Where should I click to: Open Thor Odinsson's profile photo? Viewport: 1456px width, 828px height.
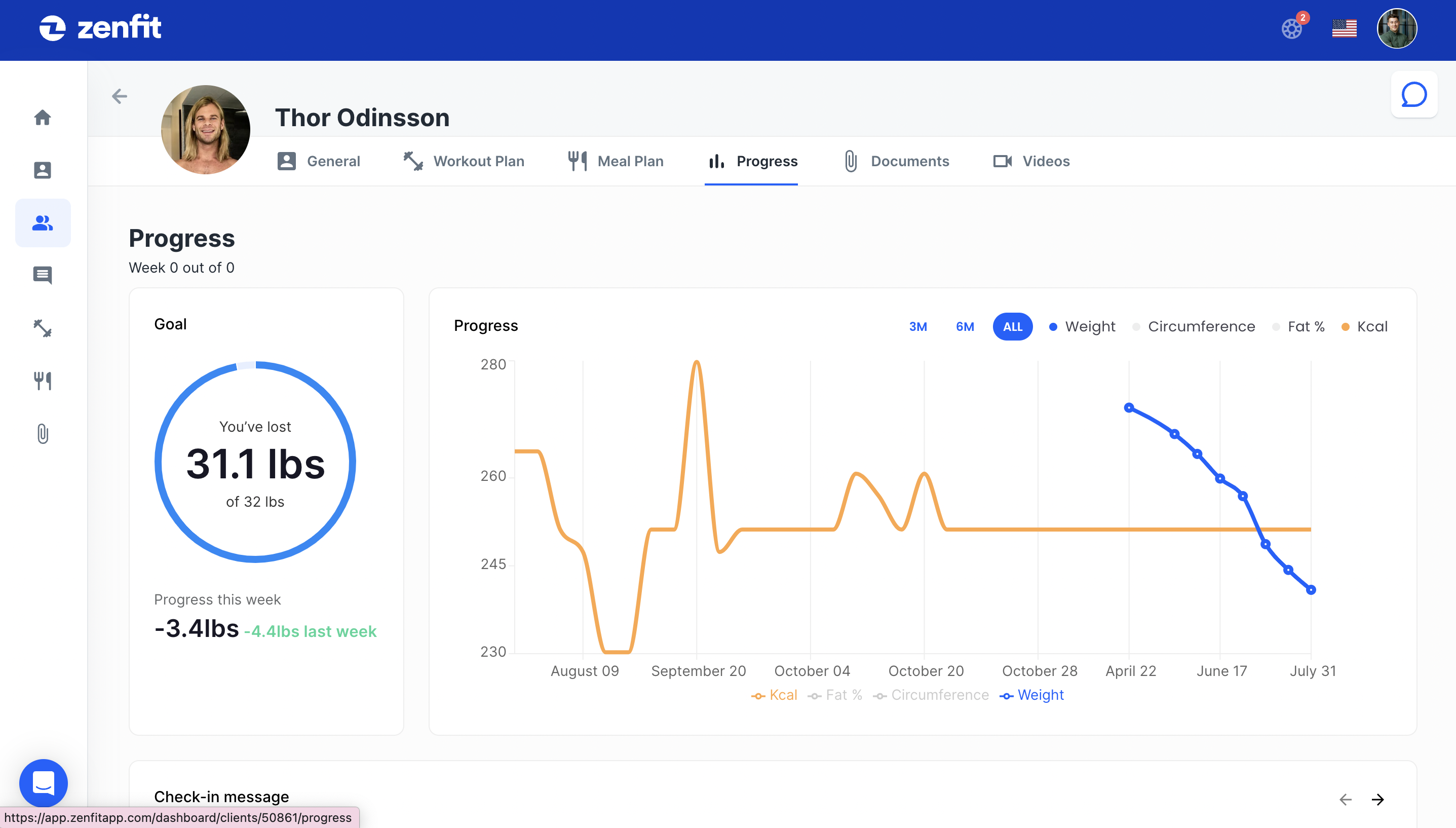coord(206,129)
